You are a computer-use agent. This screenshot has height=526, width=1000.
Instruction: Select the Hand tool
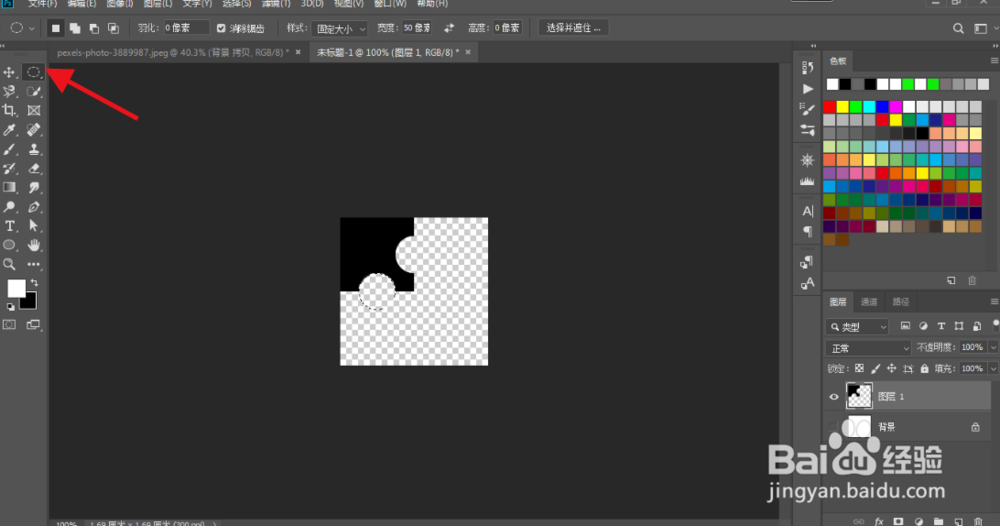point(33,245)
